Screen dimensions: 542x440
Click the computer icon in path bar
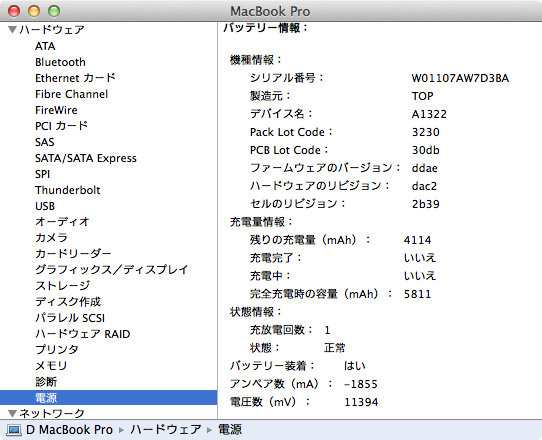click(x=14, y=430)
